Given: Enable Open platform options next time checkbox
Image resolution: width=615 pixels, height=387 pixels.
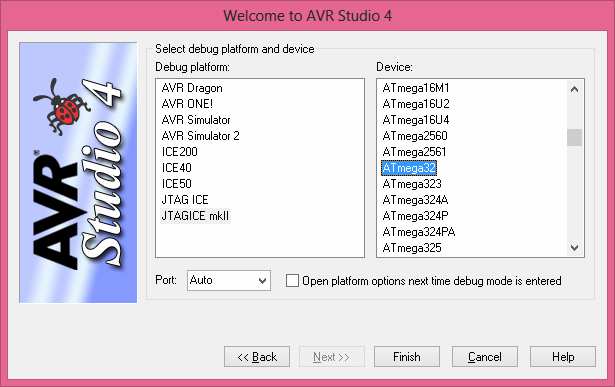Looking at the screenshot, I should (292, 281).
